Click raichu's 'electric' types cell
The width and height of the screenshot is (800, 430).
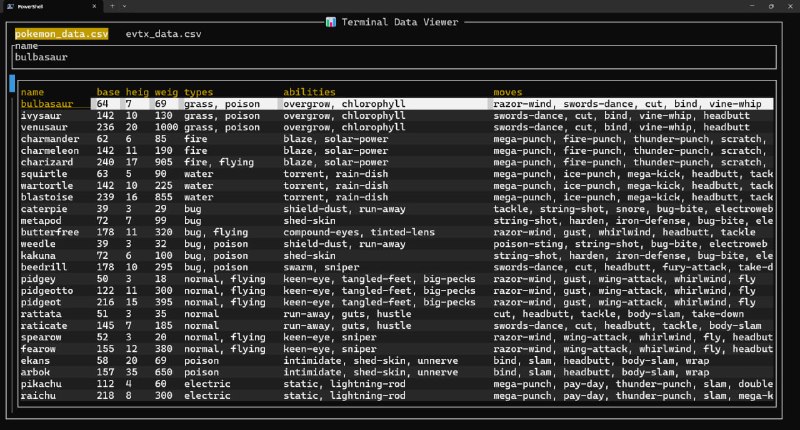207,396
